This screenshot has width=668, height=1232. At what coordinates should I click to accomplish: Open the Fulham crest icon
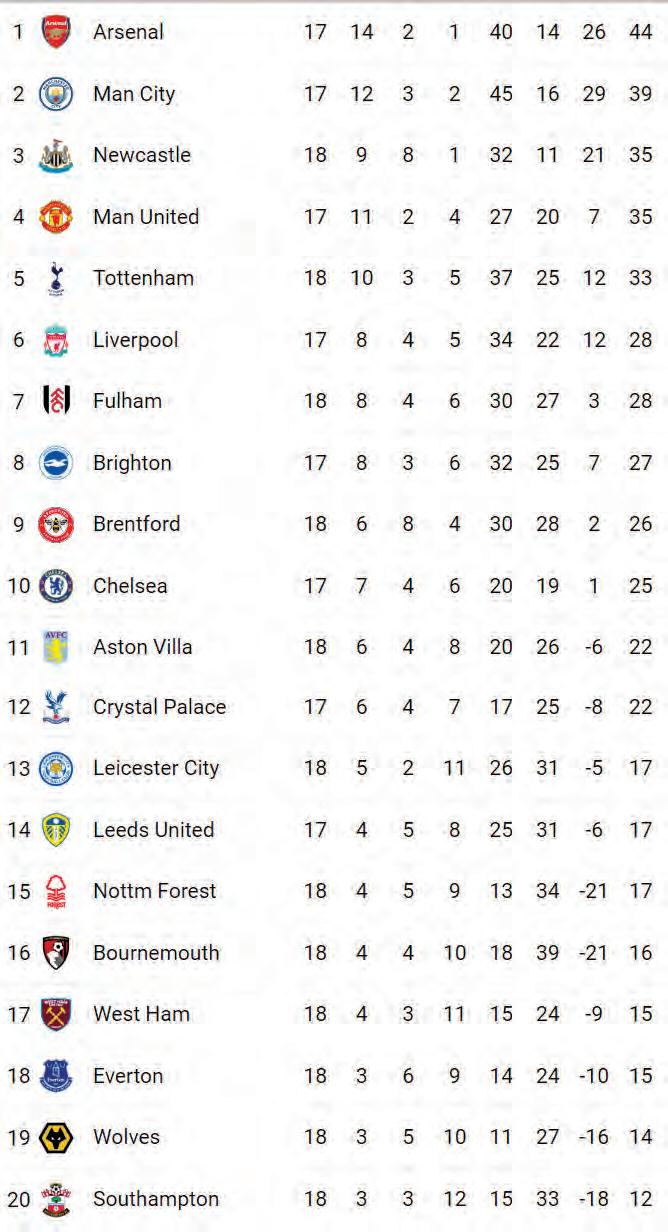coord(56,401)
